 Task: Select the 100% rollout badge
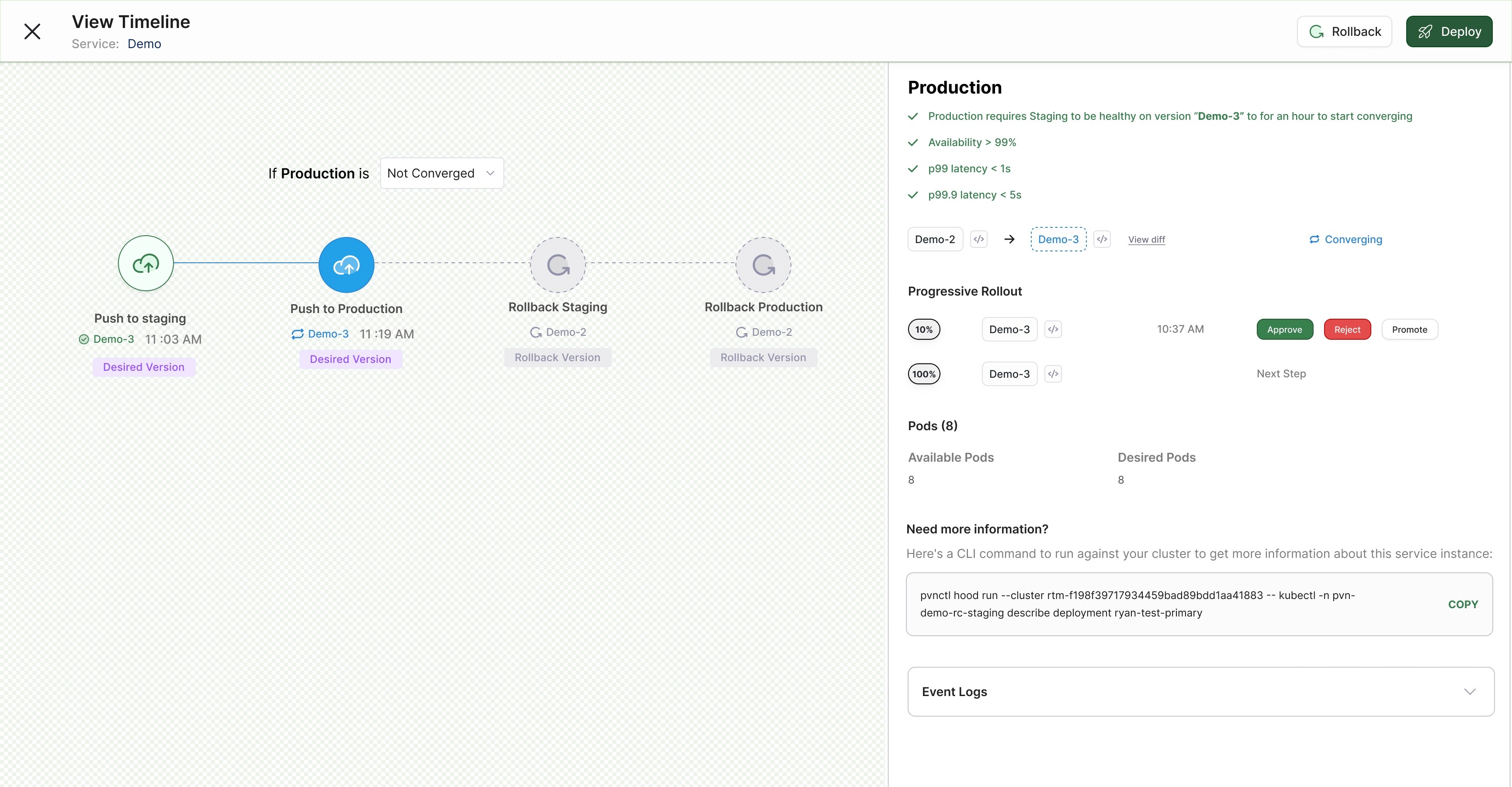(x=924, y=374)
